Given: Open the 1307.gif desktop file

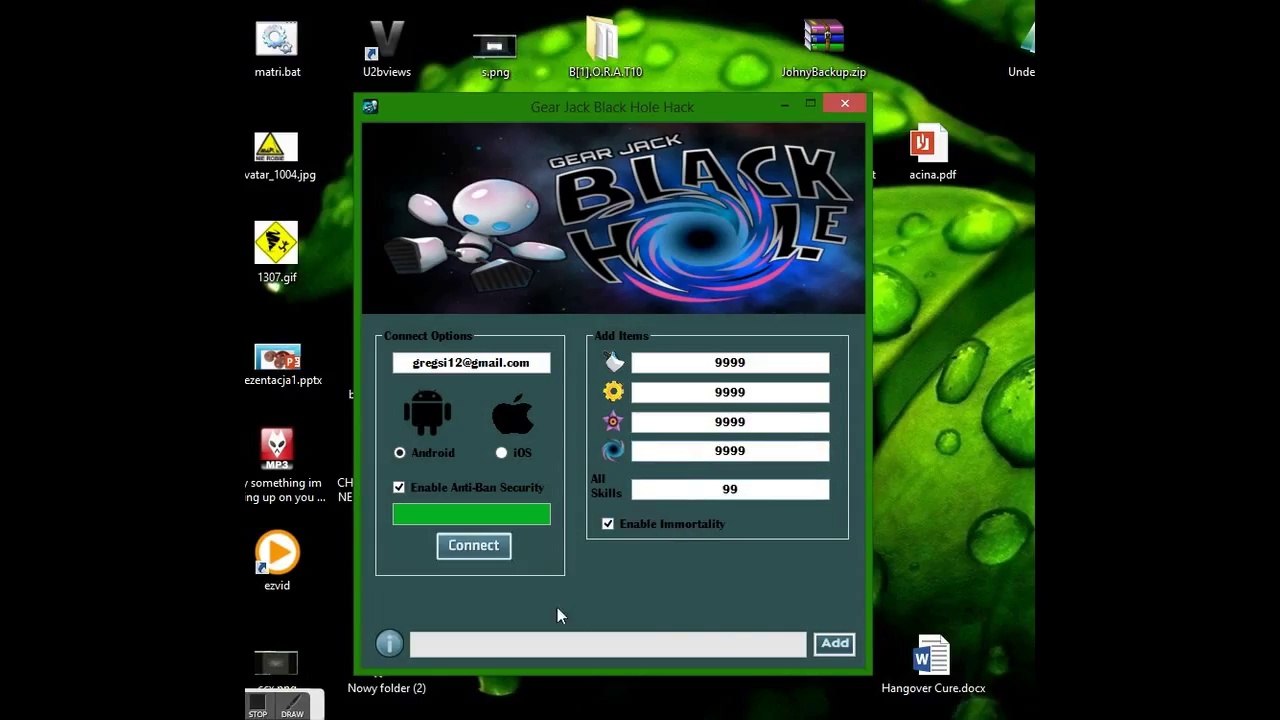Looking at the screenshot, I should coord(277,252).
